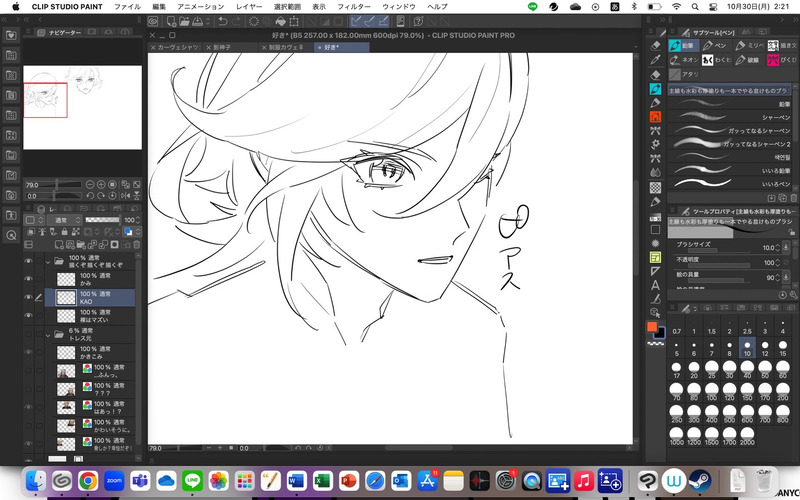The height and width of the screenshot is (500, 800).
Task: Toggle visibility of the KAO layer
Action: click(29, 297)
